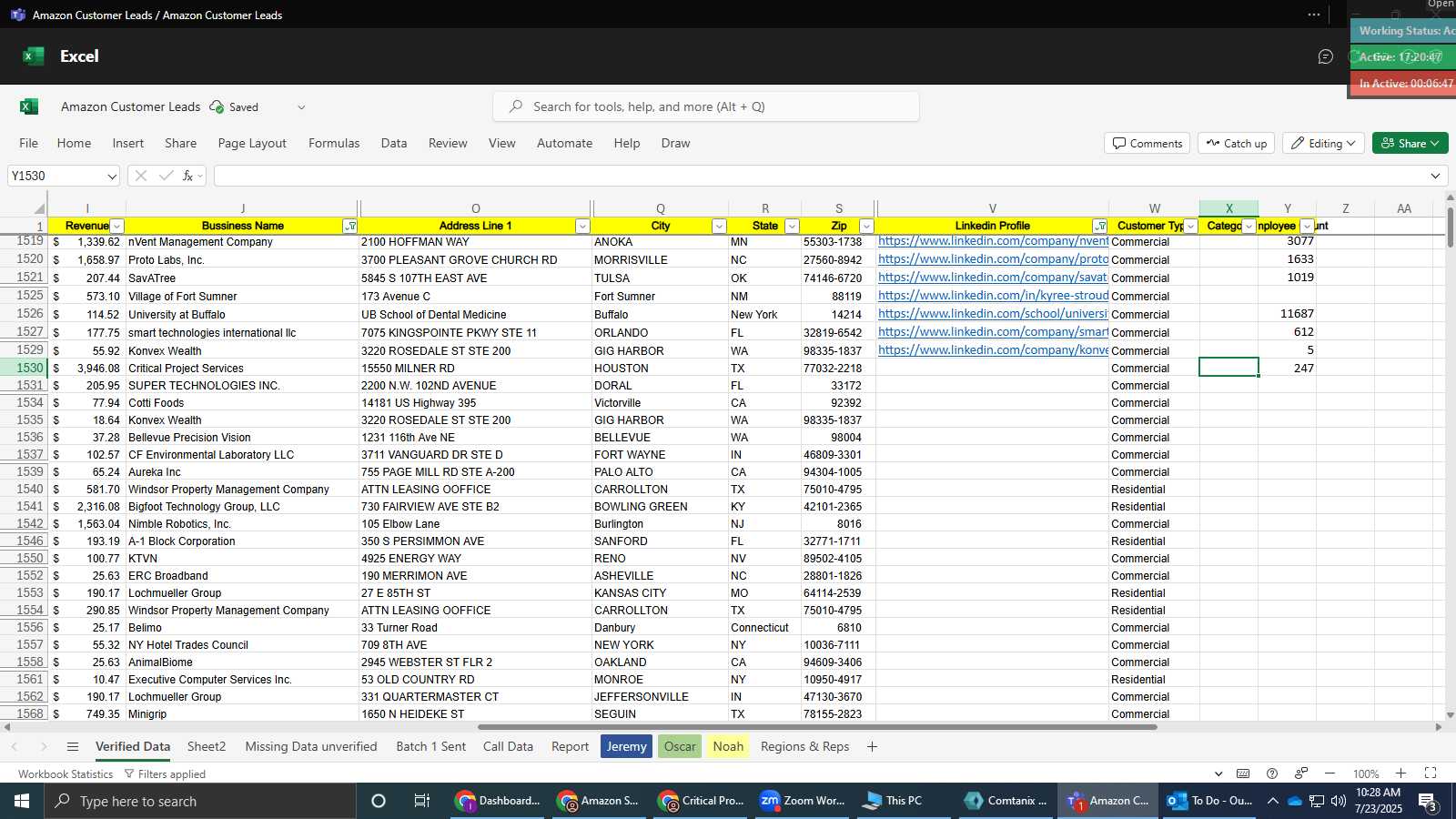
Task: Switch to the Sheet2 tab
Action: click(x=207, y=746)
